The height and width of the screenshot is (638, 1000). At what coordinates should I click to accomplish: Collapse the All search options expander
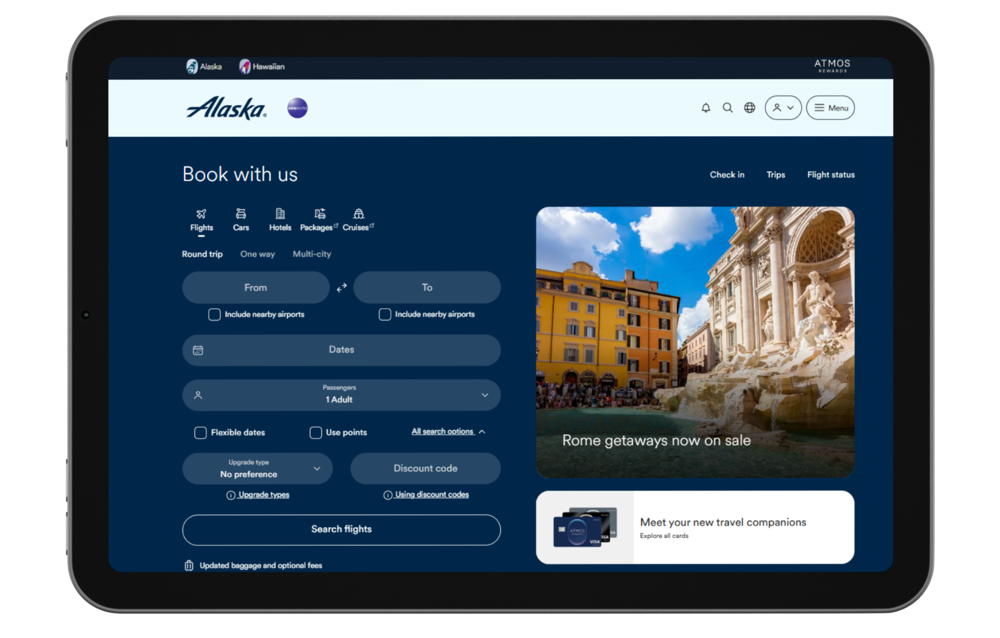click(x=448, y=432)
